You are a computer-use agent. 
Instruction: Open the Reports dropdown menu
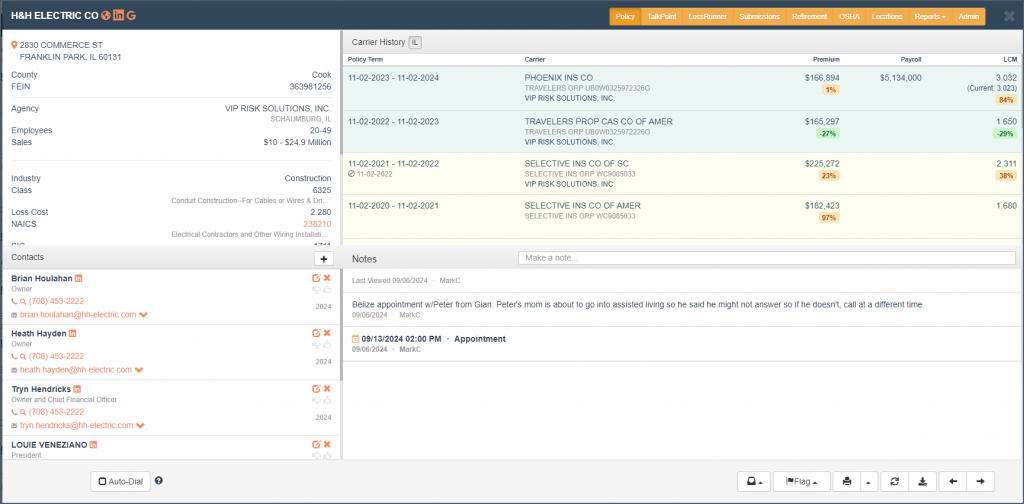[x=930, y=16]
